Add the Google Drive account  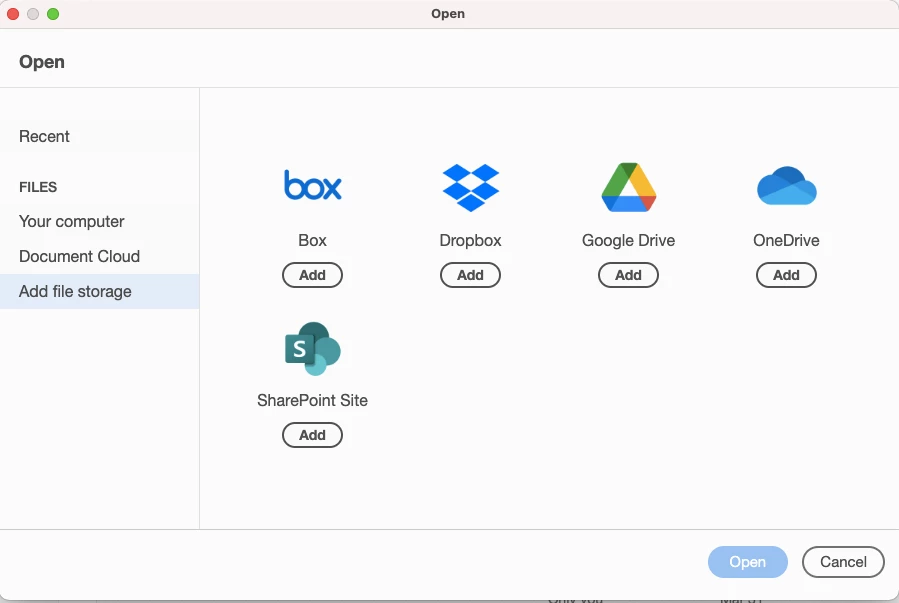coord(628,275)
